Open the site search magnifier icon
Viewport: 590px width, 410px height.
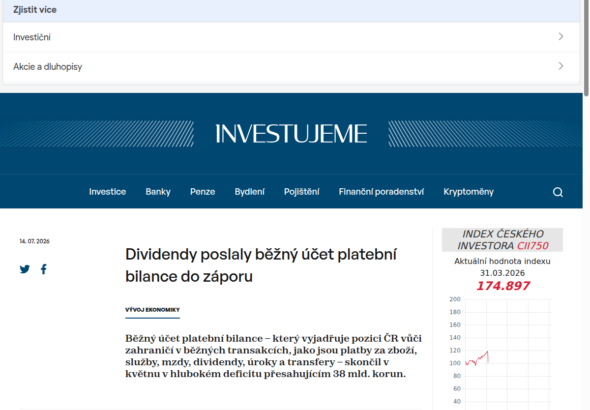tap(558, 192)
